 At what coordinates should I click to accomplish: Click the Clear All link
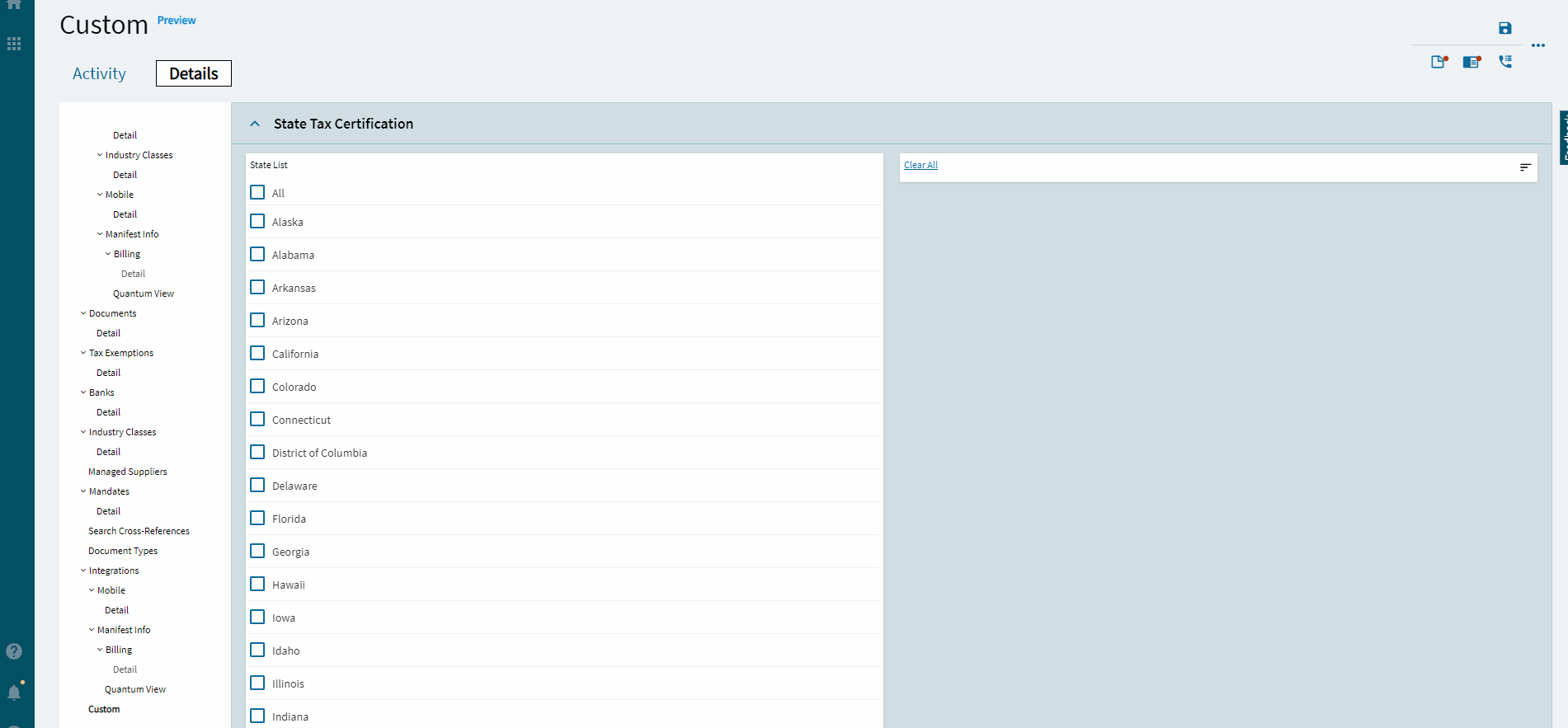pos(921,165)
